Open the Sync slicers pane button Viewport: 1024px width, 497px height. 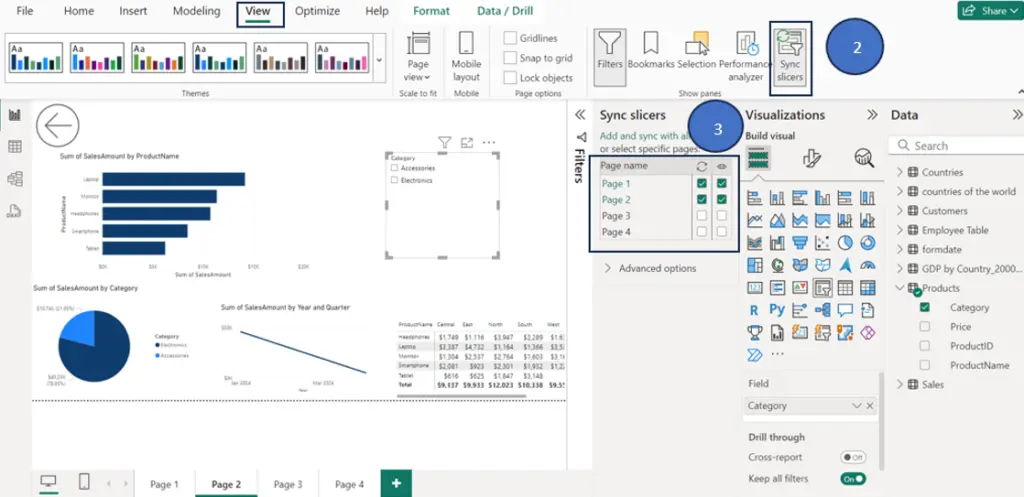pos(791,56)
